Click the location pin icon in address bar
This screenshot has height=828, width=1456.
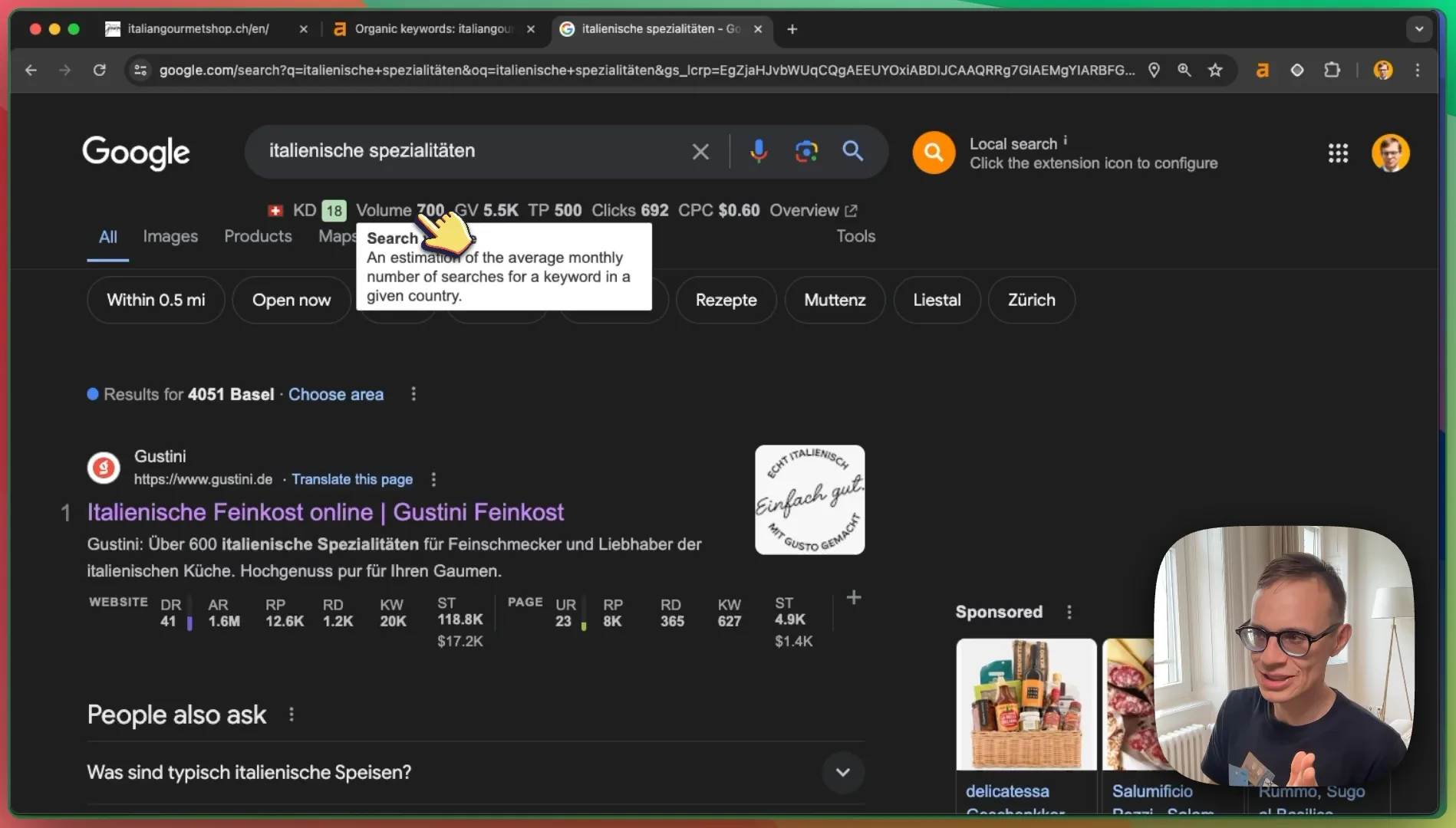(1154, 71)
